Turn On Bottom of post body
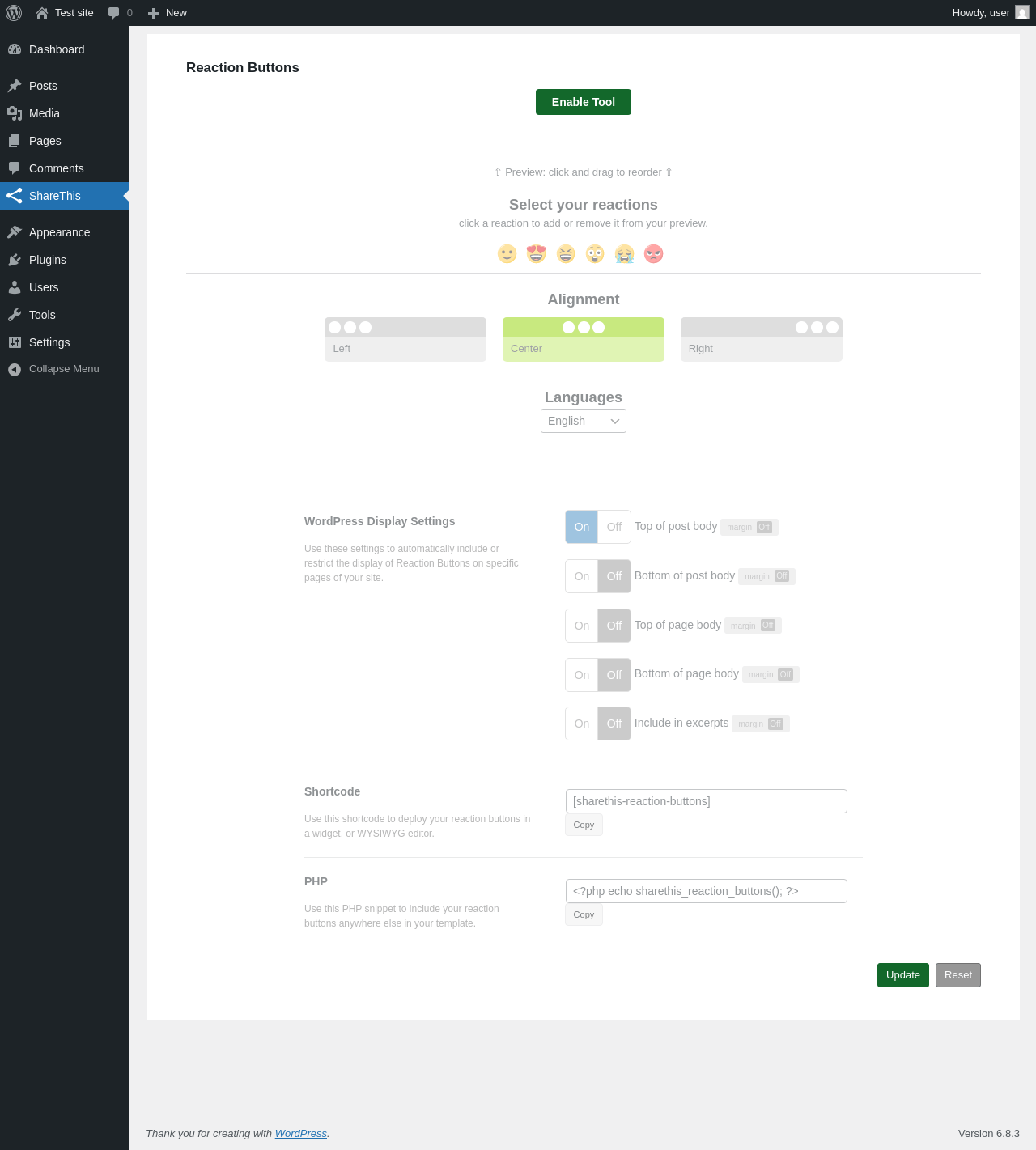The width and height of the screenshot is (1036, 1150). click(582, 576)
